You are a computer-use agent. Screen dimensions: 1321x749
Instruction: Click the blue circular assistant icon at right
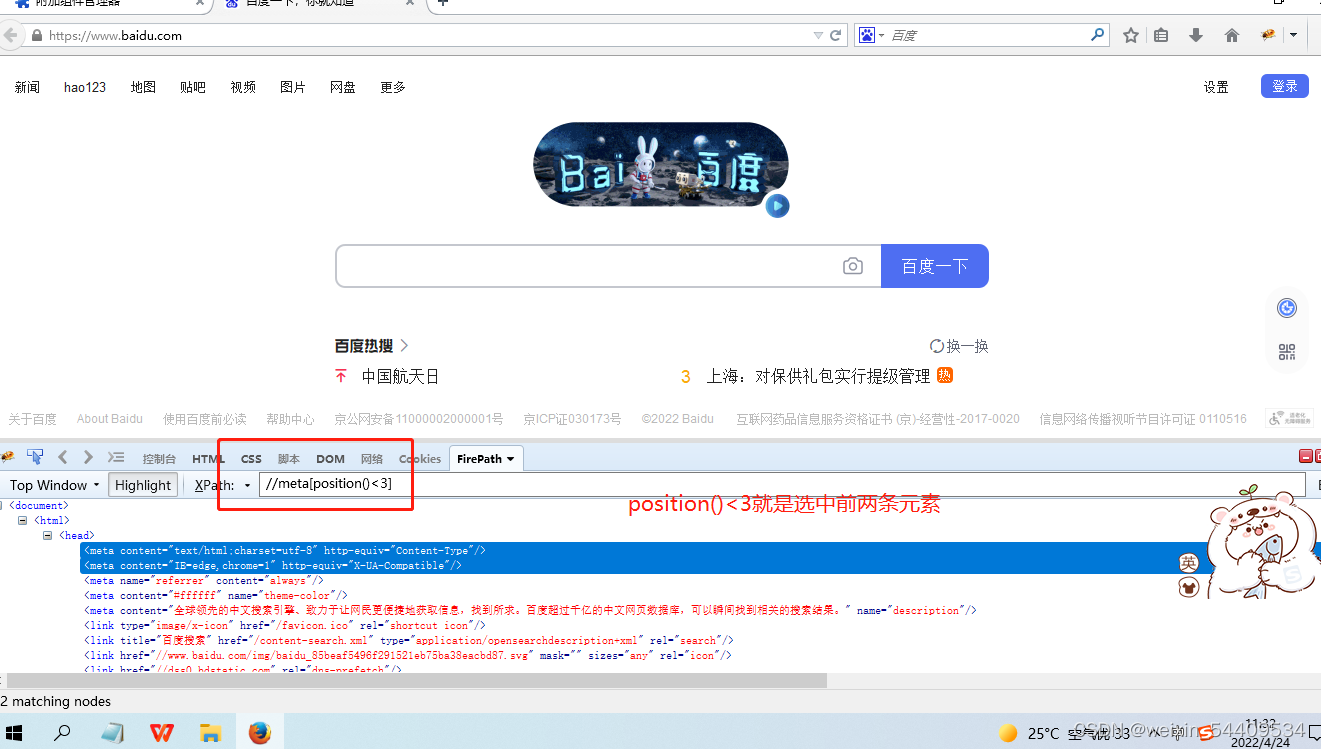coord(1287,309)
